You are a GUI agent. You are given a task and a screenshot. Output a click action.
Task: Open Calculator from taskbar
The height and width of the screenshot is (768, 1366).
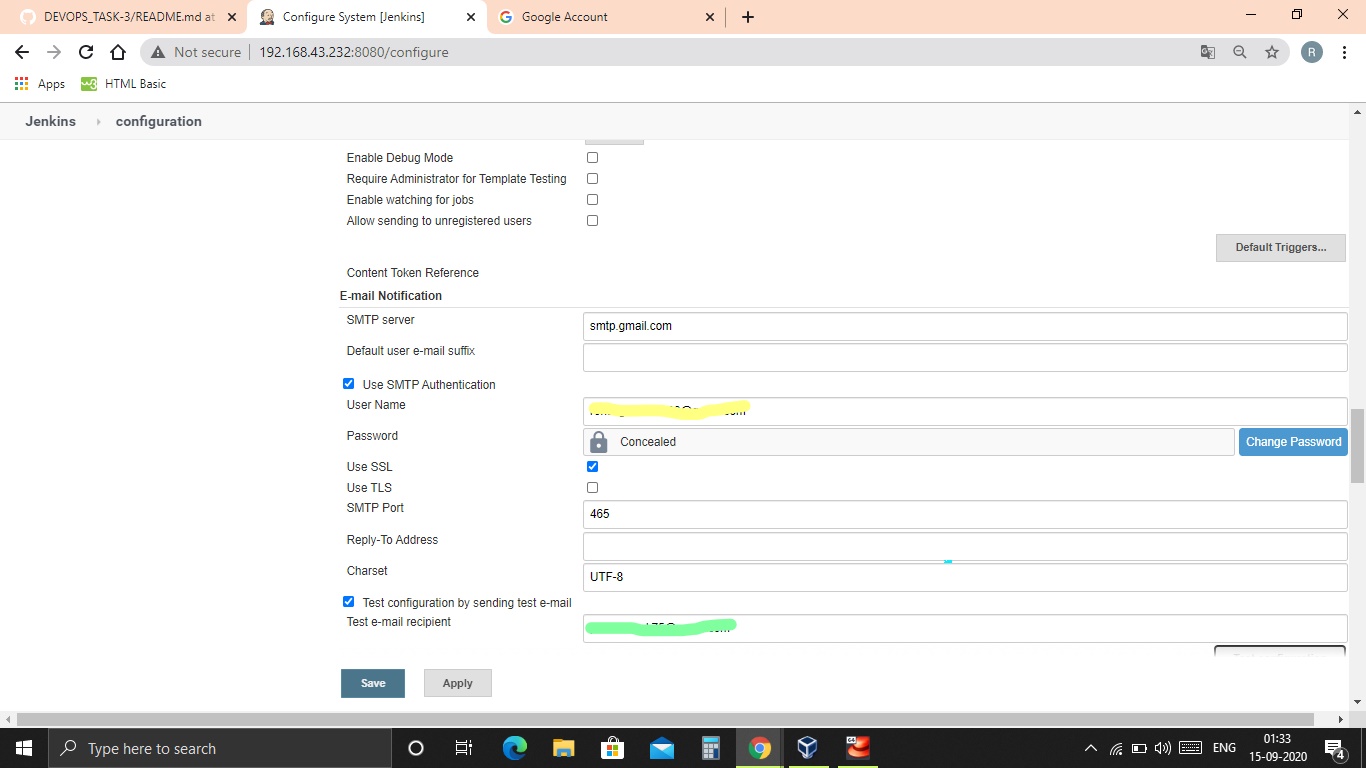710,748
